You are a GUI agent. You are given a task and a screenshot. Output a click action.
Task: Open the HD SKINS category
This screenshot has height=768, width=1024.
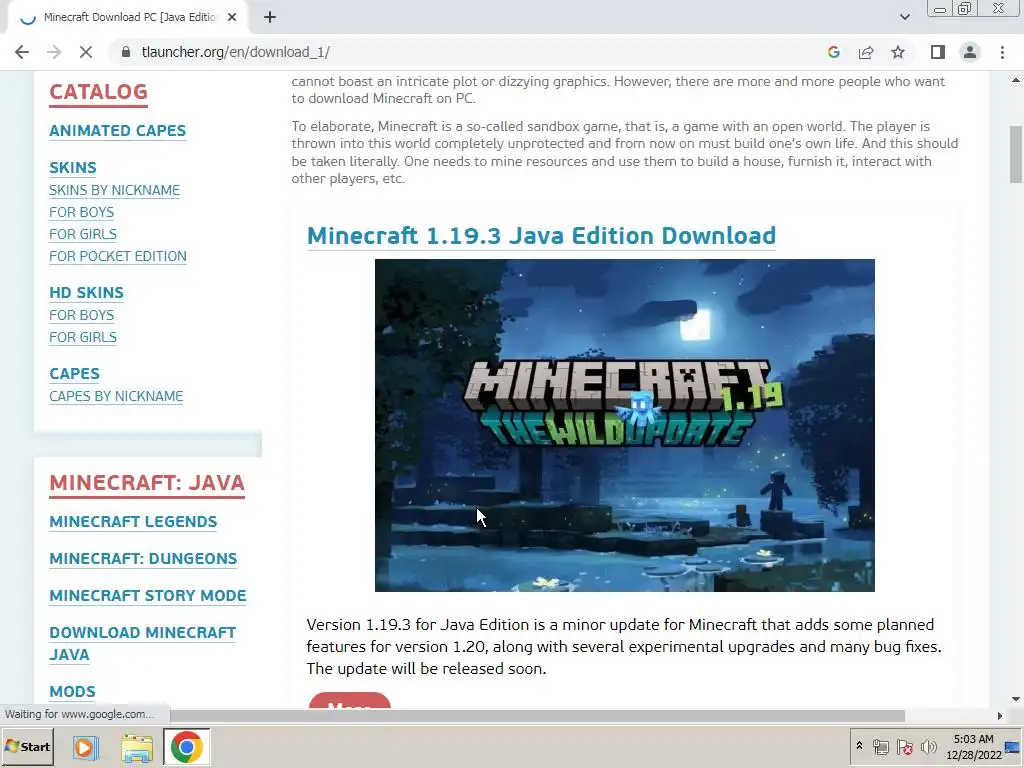point(86,293)
